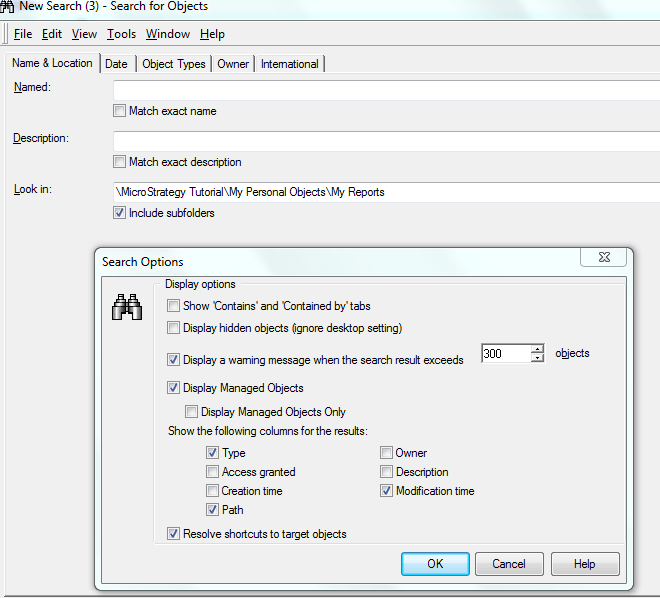Switch to the Date tab
Screen dimensions: 660x598
coord(117,64)
